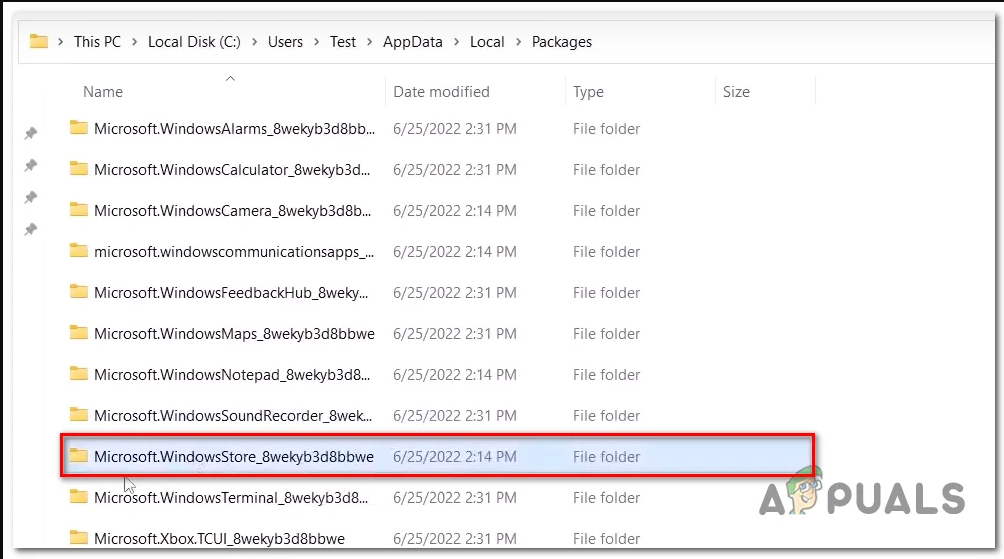Select Microsoft.WindowsSoundRecorder folder icon
This screenshot has width=1004, height=559.
[79, 414]
